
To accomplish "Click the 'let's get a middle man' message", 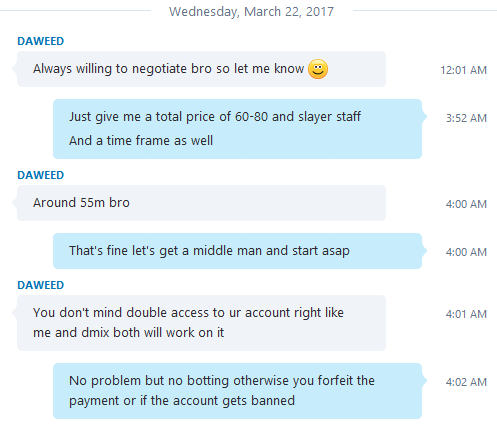I will 237,251.
